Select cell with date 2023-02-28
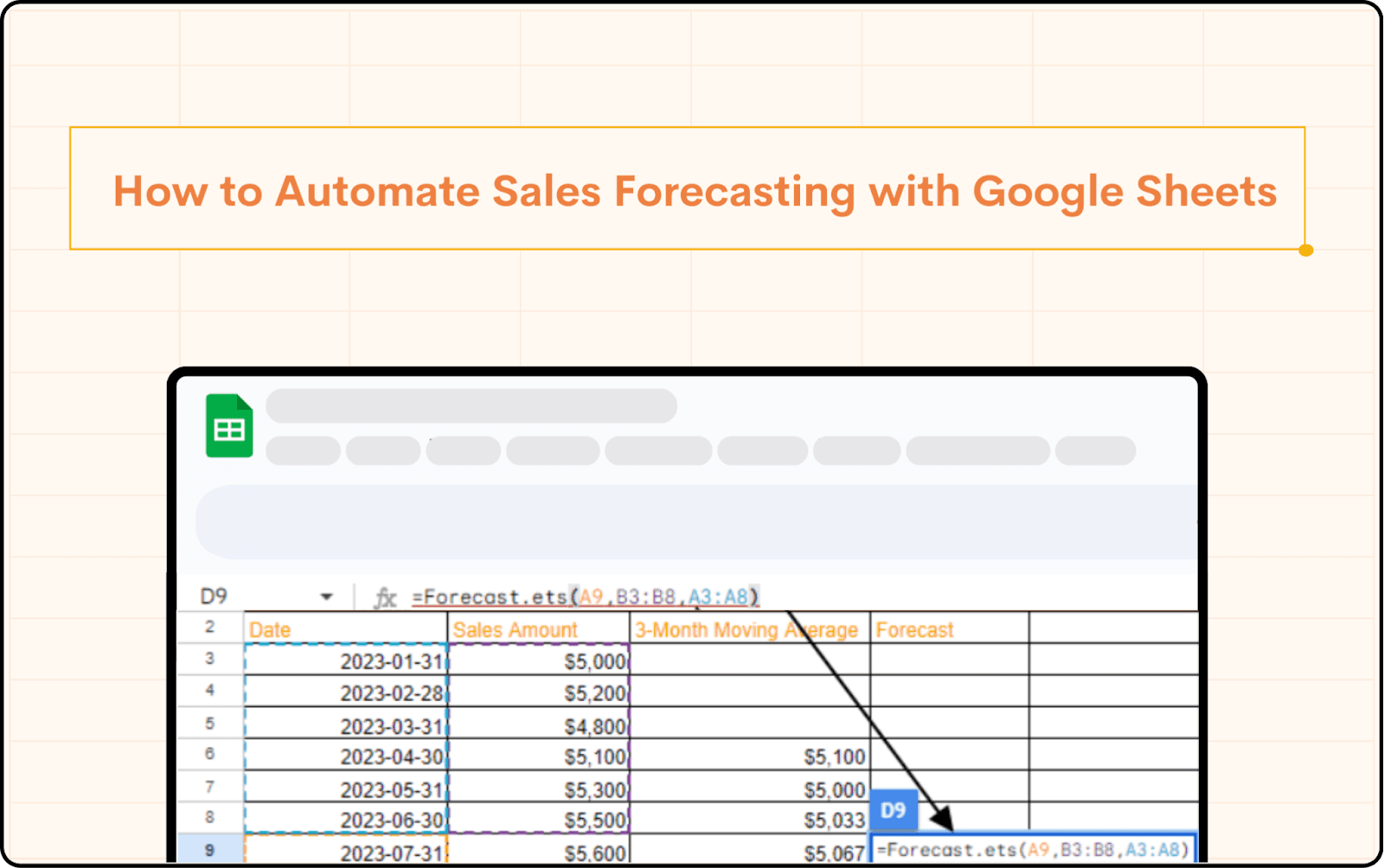Viewport: 1384px width, 868px height. click(346, 692)
